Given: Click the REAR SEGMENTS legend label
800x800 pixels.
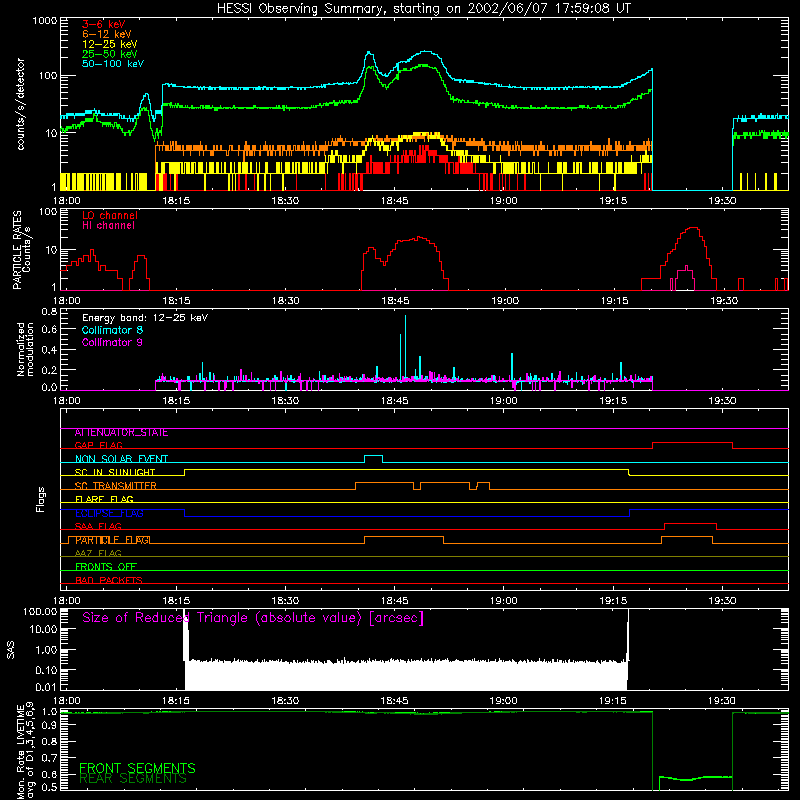Looking at the screenshot, I should [133, 779].
